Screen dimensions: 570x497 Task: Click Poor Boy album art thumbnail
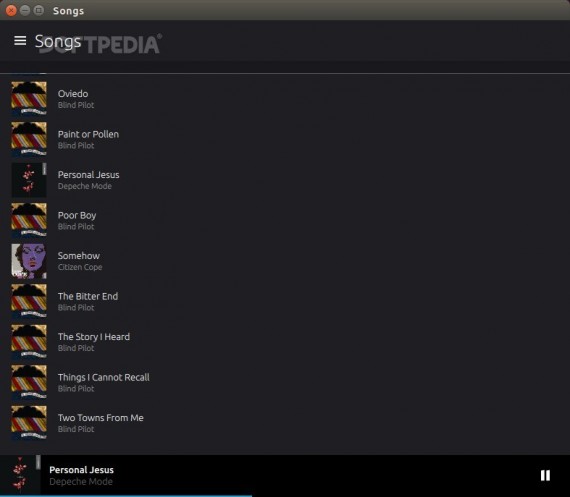click(29, 220)
